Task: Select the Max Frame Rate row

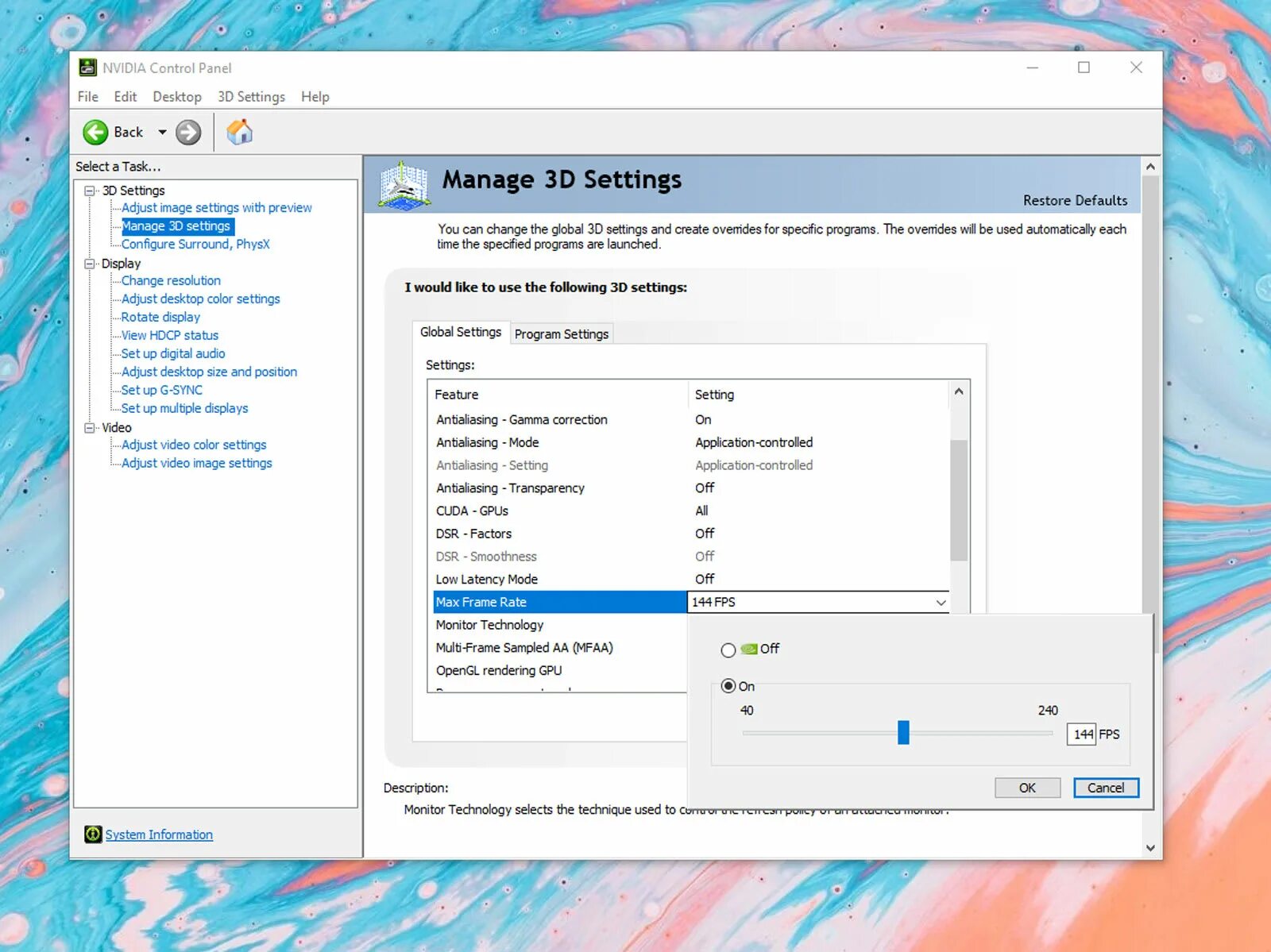Action: (559, 602)
